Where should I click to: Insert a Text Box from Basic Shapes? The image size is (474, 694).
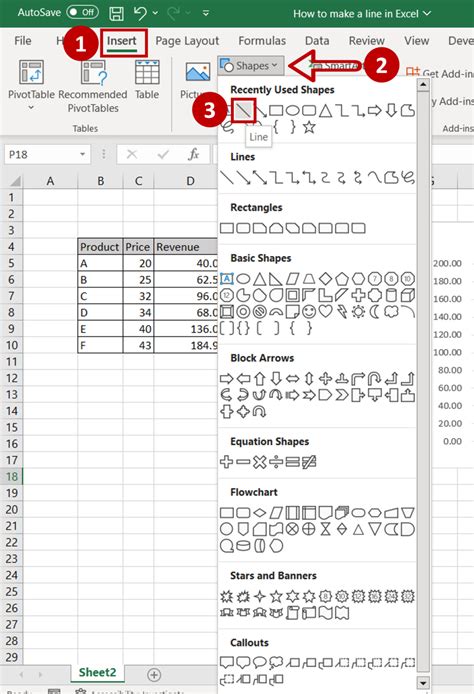(x=227, y=279)
